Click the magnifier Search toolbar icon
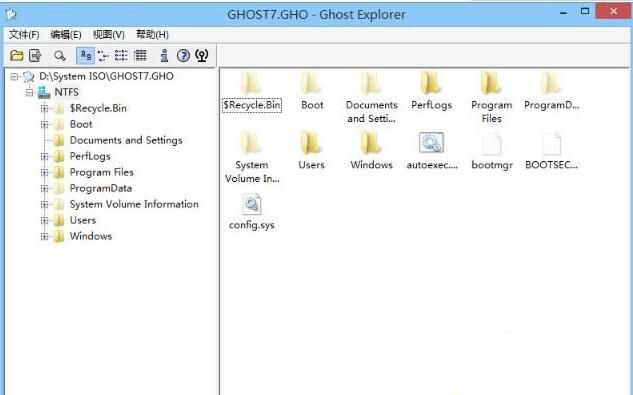The image size is (633, 395). (60, 55)
